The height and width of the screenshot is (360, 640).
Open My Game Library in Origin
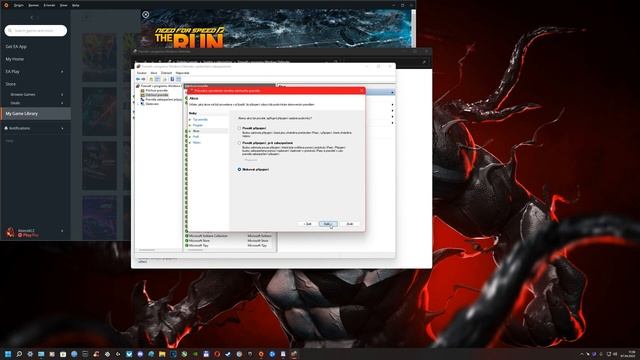pyautogui.click(x=36, y=113)
